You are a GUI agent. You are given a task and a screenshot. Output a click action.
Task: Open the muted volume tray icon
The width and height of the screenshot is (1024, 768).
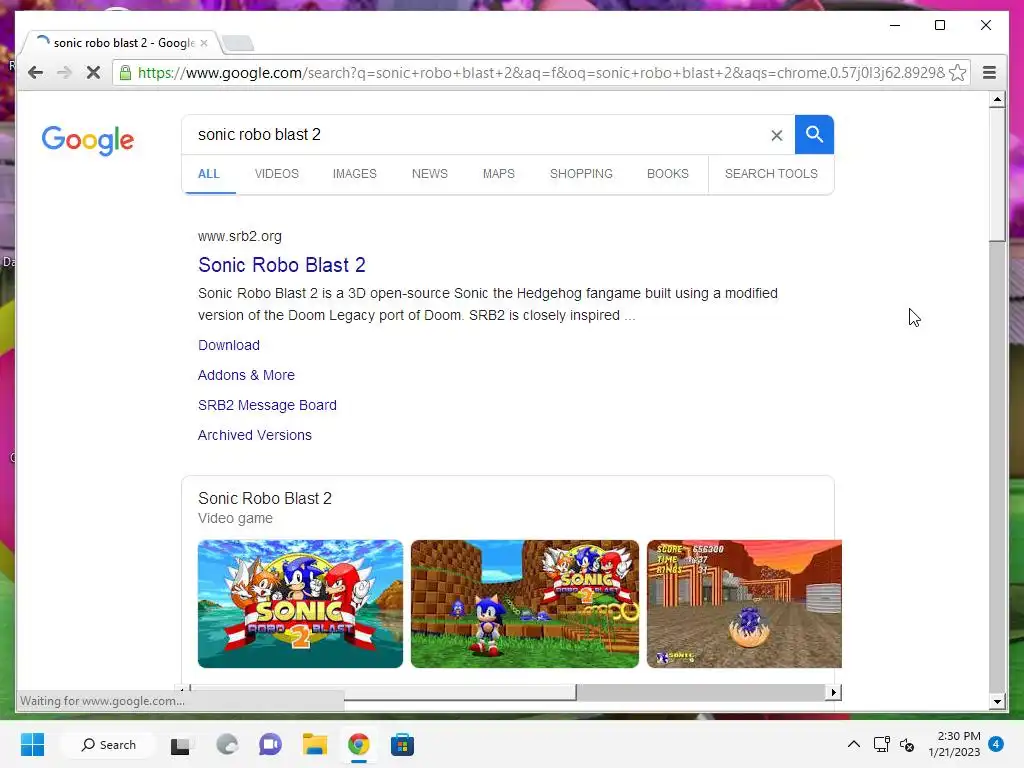tap(907, 744)
